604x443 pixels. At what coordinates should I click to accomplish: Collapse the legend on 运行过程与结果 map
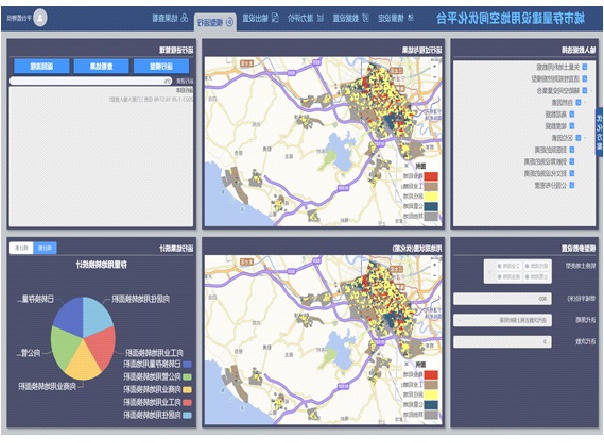(406, 166)
